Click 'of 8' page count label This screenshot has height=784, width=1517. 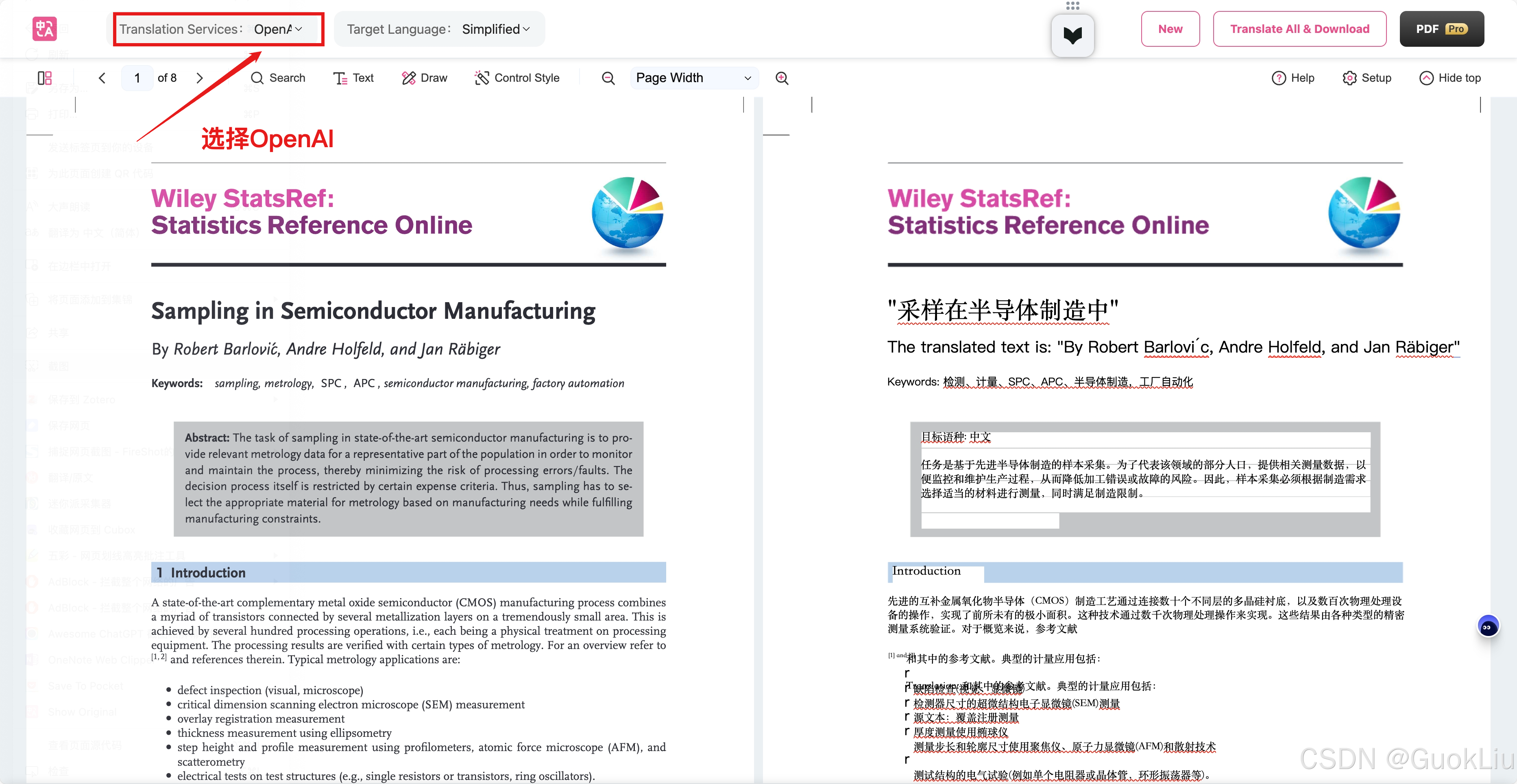click(167, 78)
